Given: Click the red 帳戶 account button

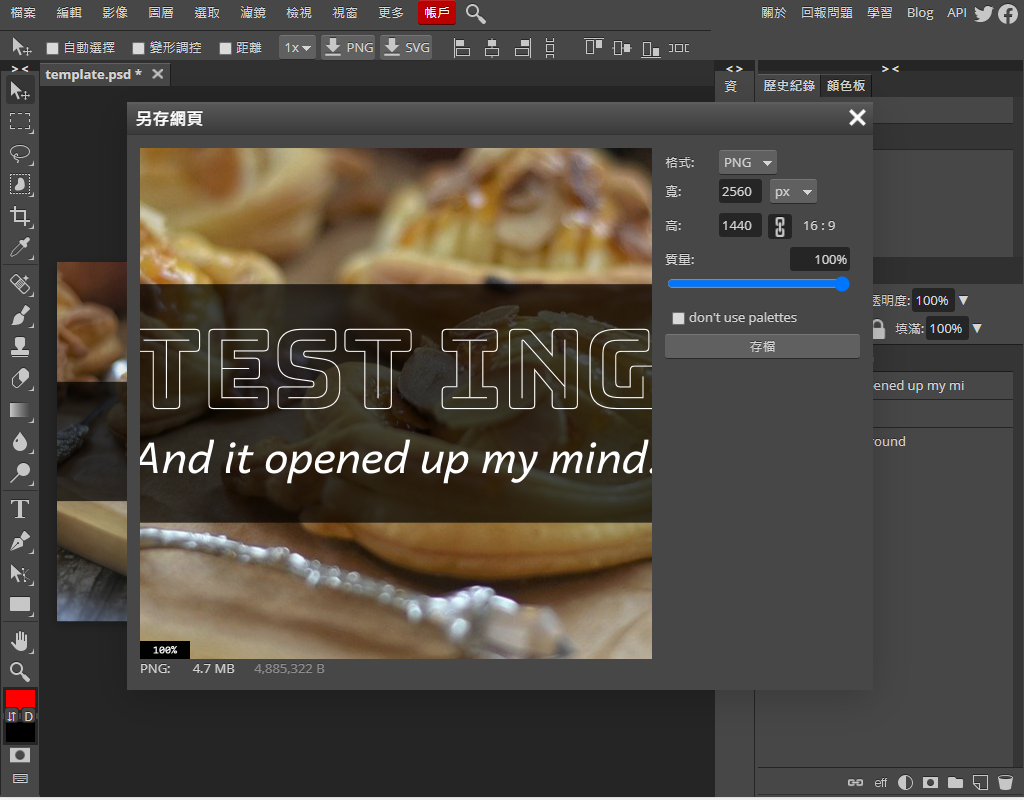Looking at the screenshot, I should tap(437, 12).
